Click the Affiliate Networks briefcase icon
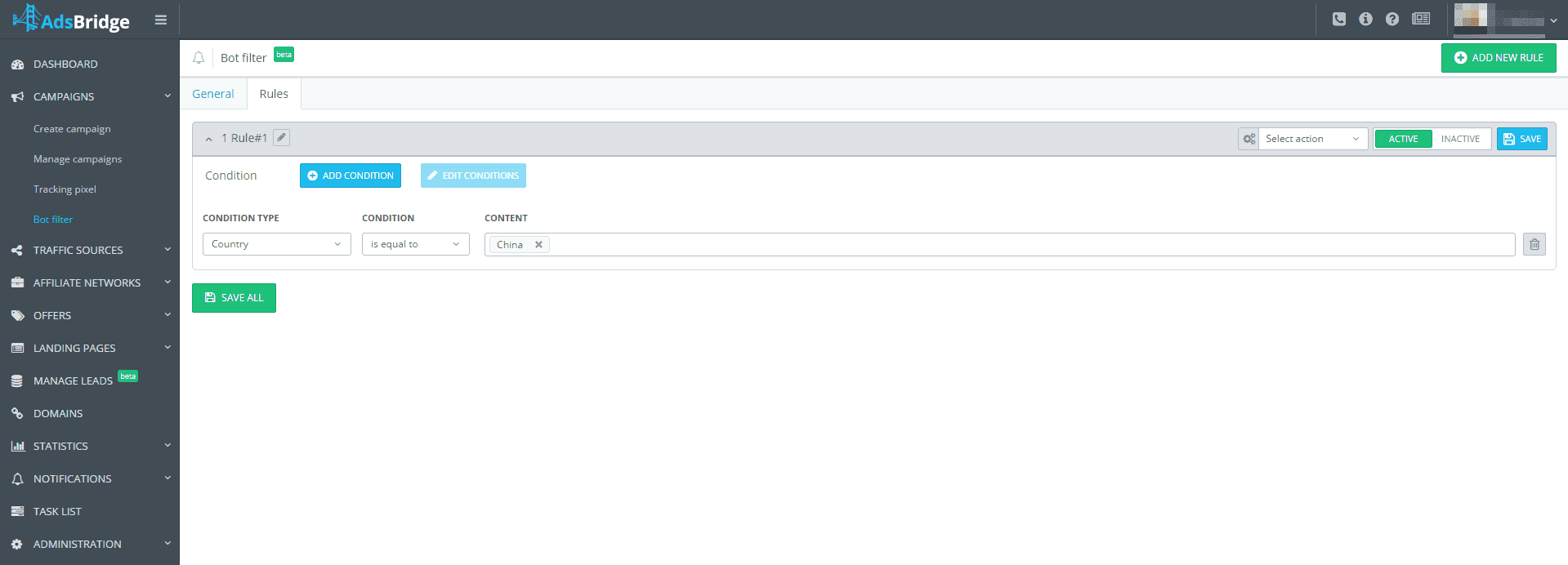This screenshot has width=1568, height=565. pyautogui.click(x=17, y=282)
